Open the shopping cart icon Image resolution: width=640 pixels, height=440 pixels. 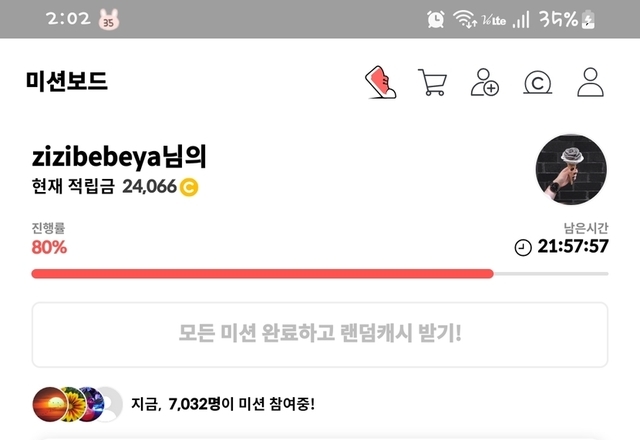(432, 82)
